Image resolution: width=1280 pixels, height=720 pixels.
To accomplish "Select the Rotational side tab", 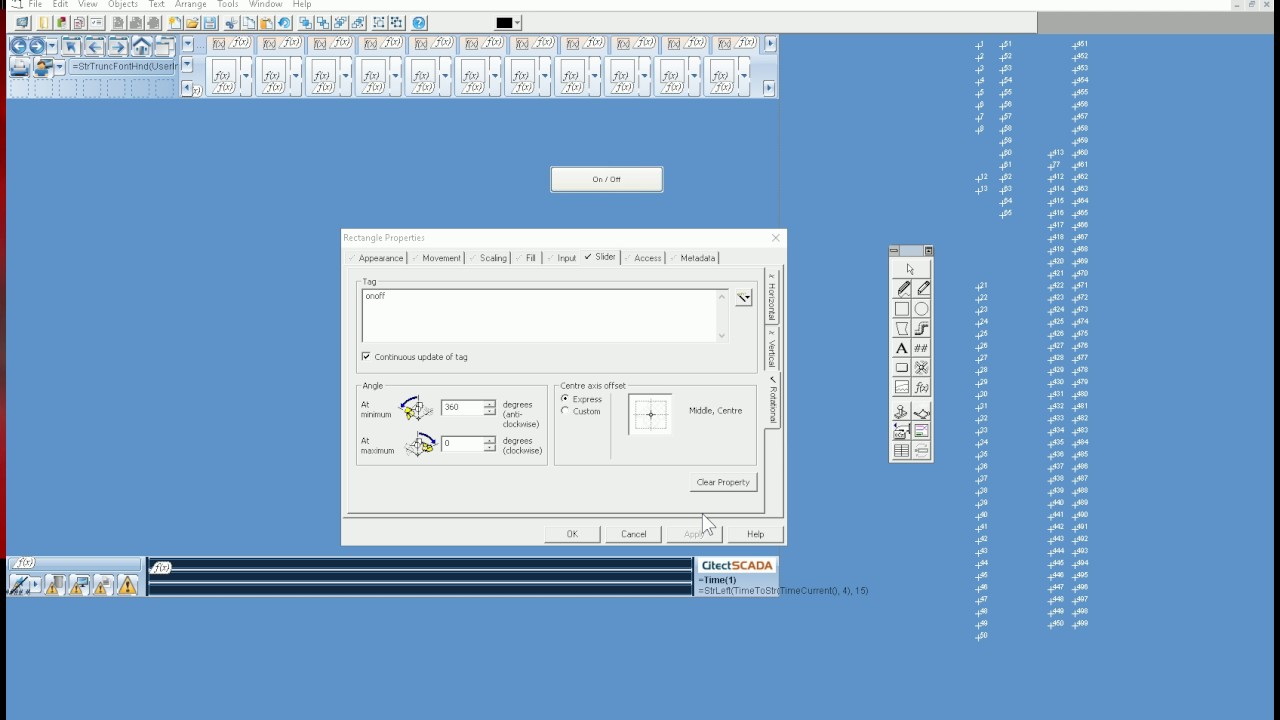I will (772, 399).
